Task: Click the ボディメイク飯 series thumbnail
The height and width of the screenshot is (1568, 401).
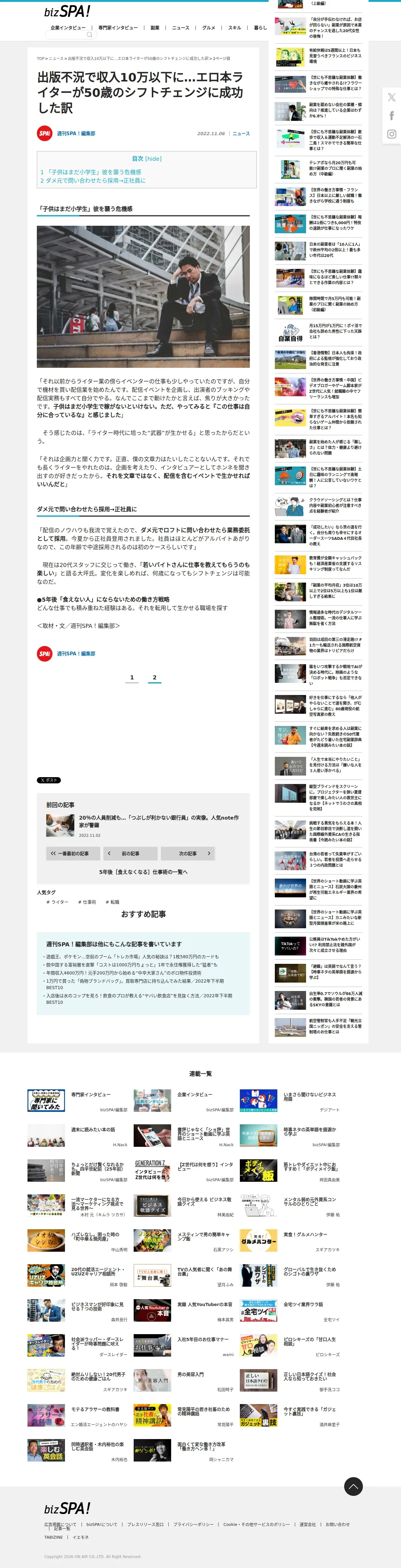Action: click(x=259, y=1171)
